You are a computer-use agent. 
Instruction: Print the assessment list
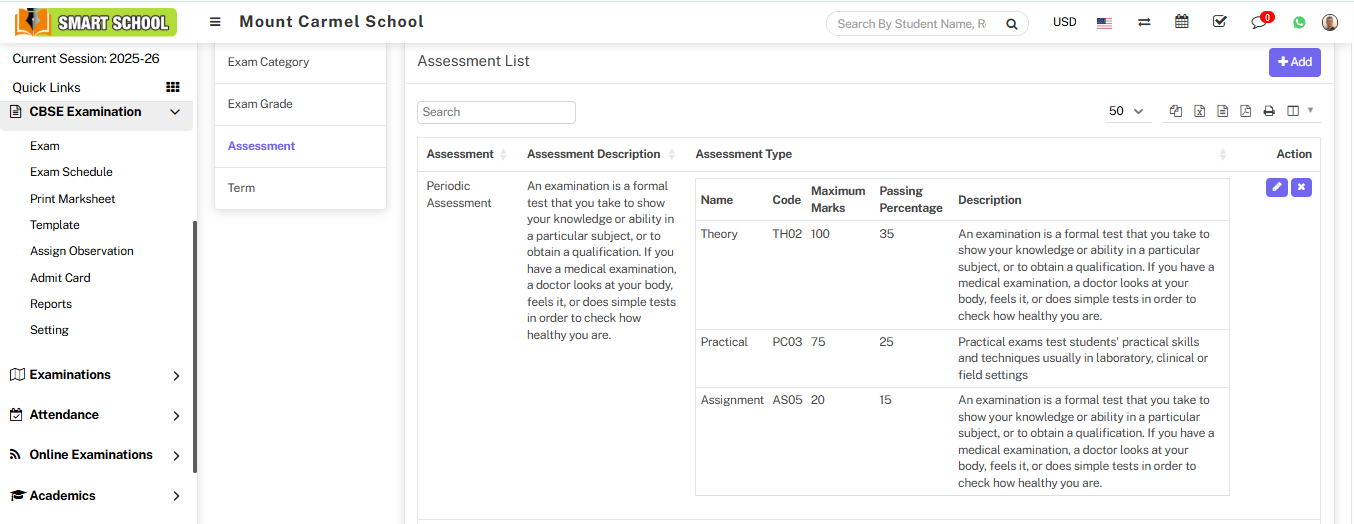click(1269, 111)
